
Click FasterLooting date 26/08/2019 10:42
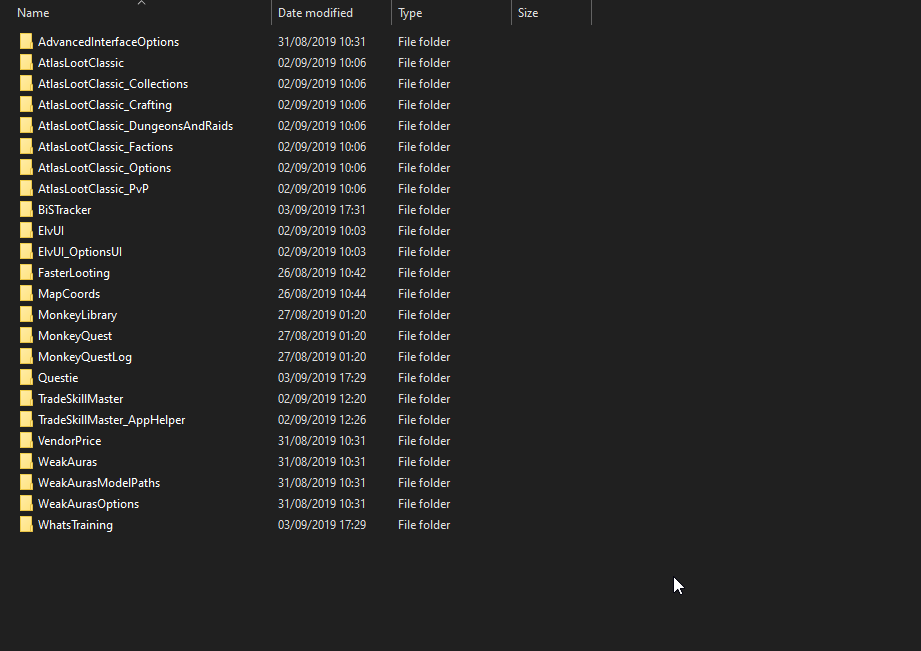tap(322, 273)
